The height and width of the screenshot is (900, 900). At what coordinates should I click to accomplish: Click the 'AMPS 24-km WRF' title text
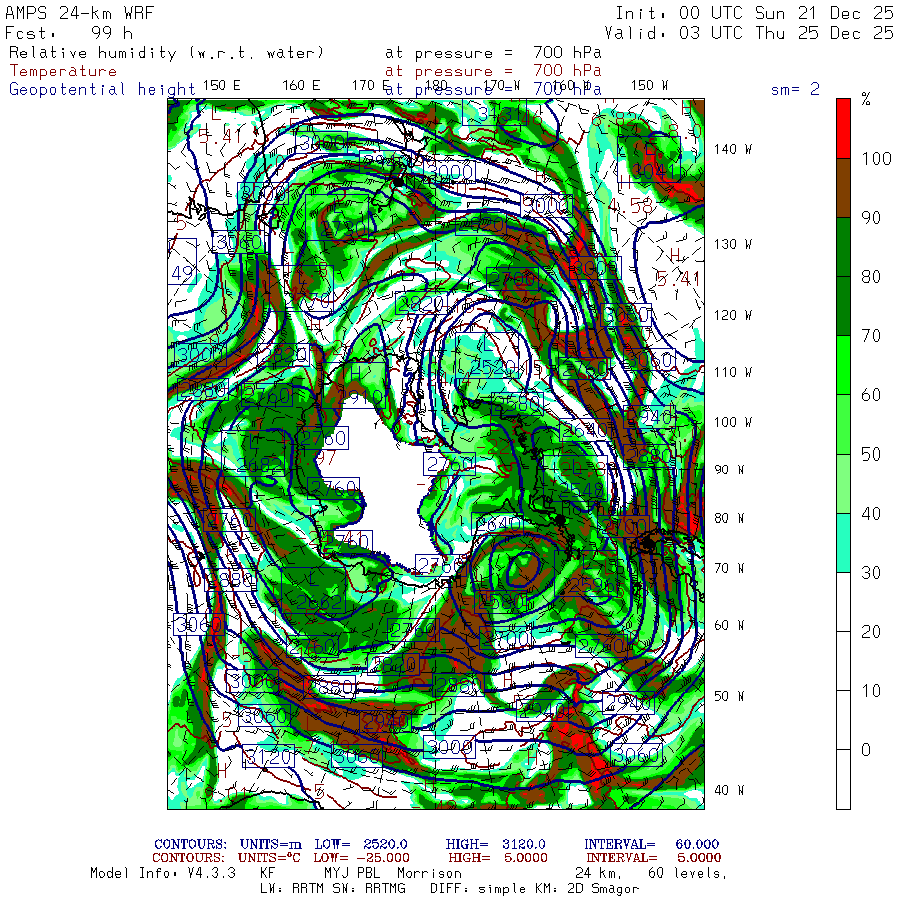80,13
